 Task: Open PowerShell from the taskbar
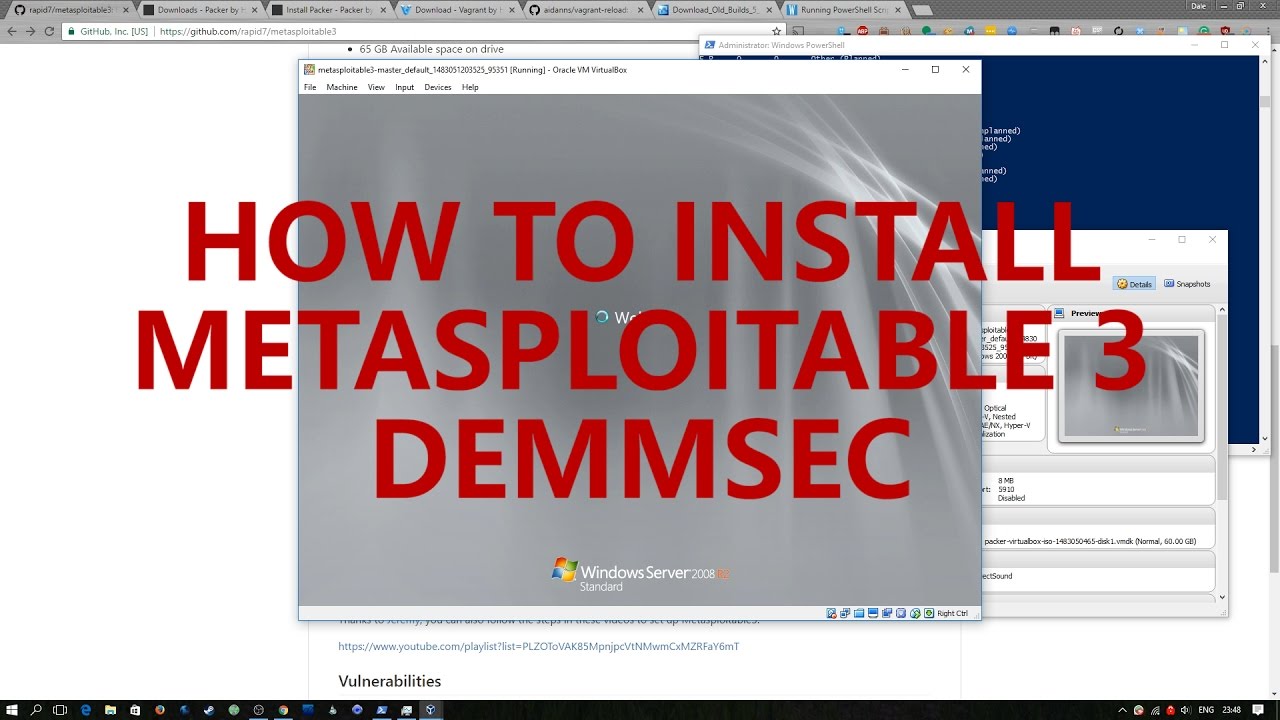pyautogui.click(x=382, y=710)
